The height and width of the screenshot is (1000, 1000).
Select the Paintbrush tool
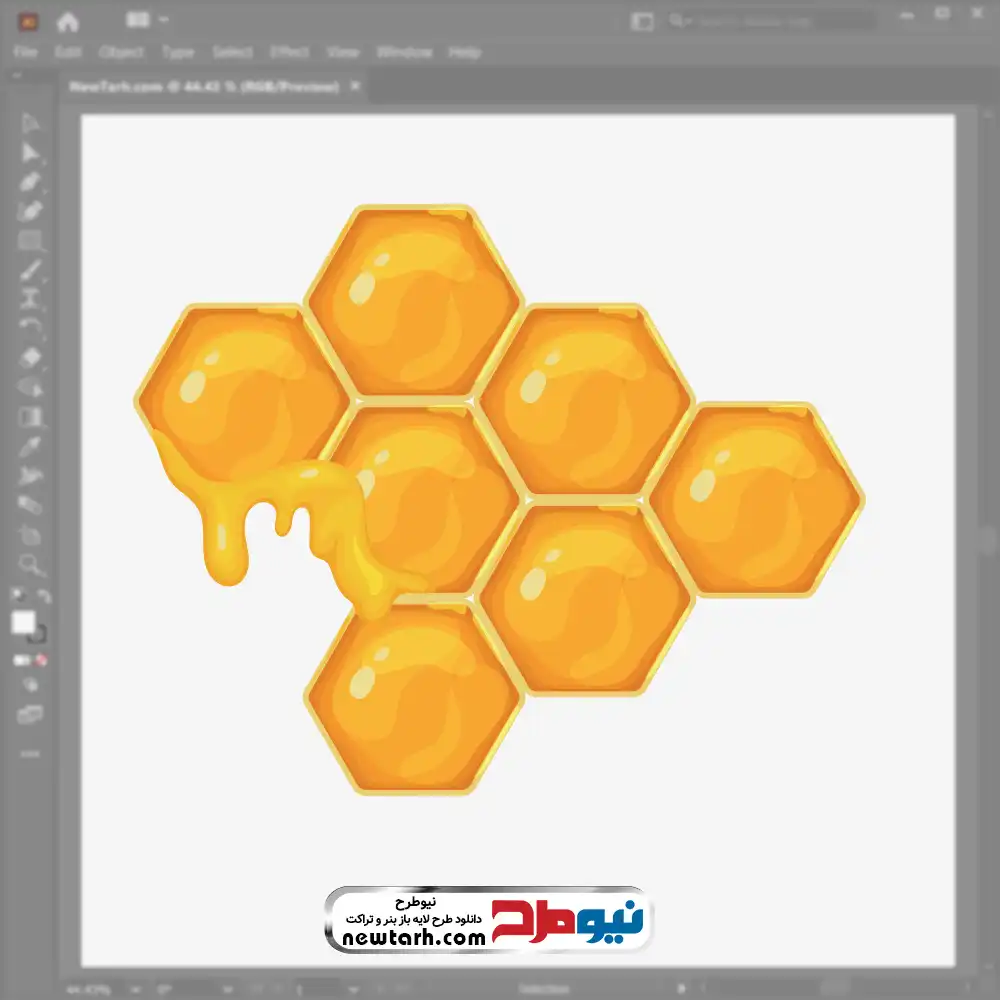point(31,270)
